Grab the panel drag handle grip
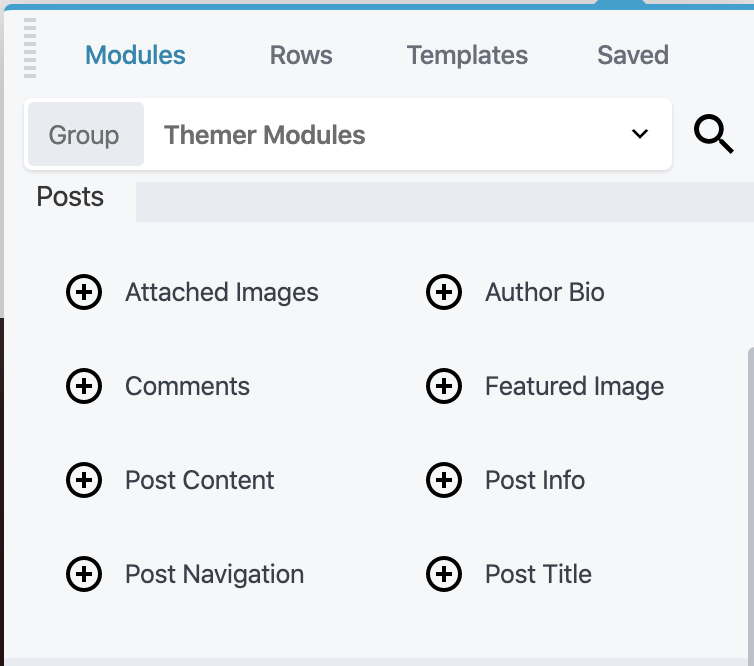754x666 pixels. click(x=30, y=48)
